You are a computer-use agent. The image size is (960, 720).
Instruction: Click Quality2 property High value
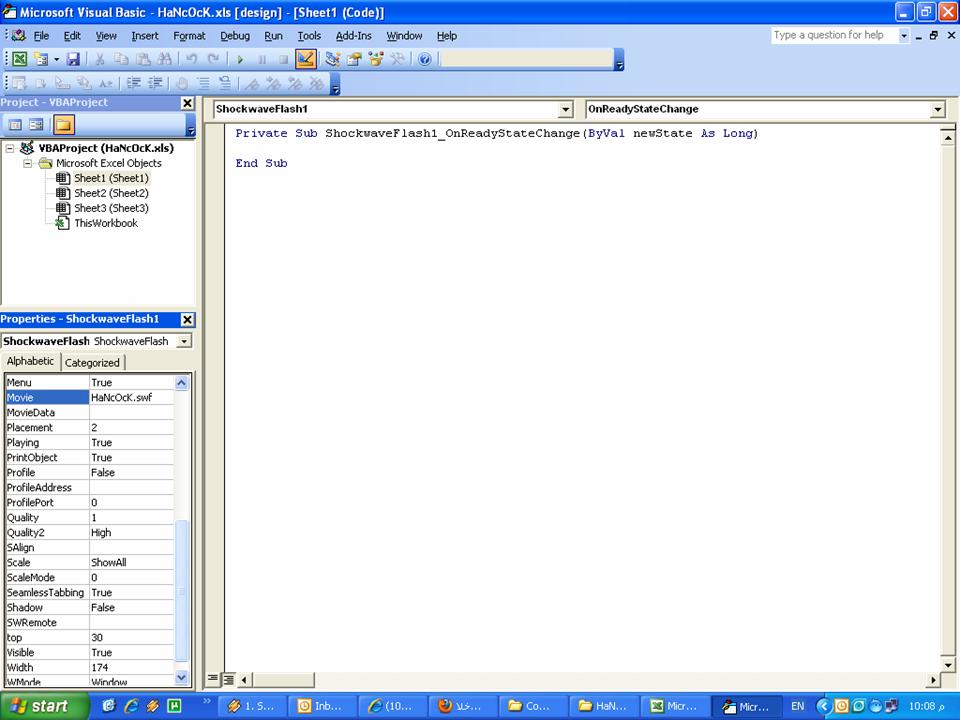coord(132,533)
